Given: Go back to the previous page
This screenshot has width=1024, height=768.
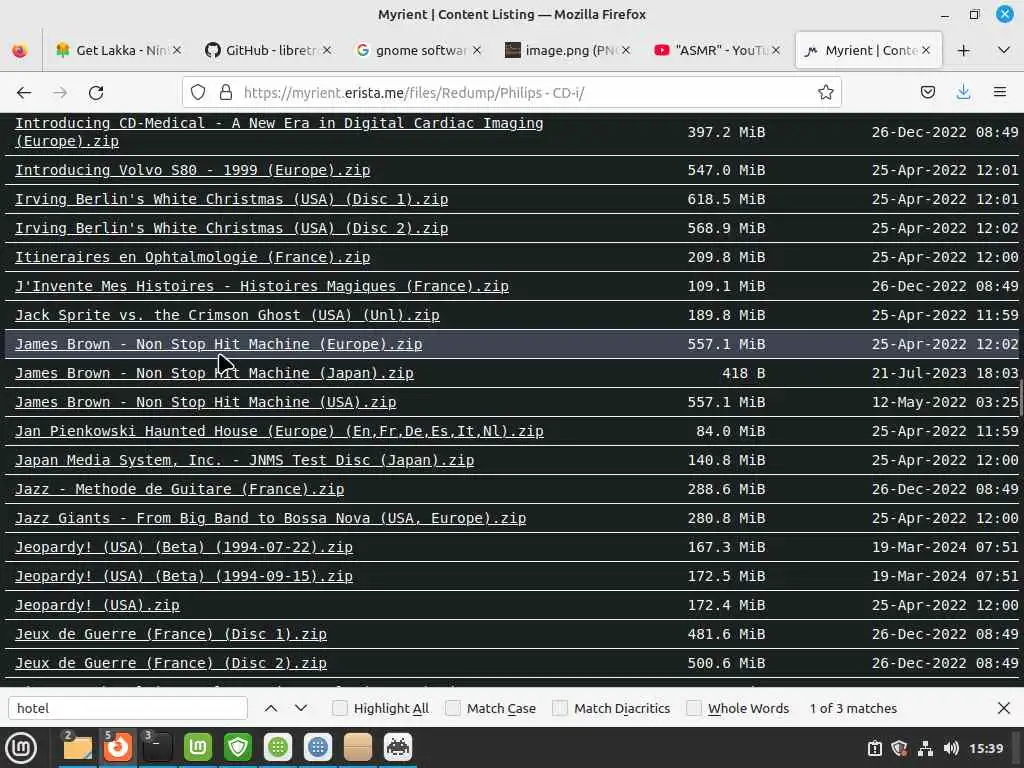Looking at the screenshot, I should [24, 93].
